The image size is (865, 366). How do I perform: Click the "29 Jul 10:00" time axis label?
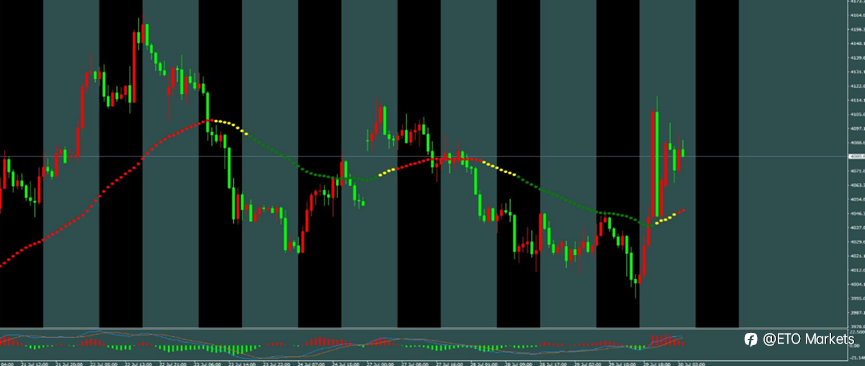tap(622, 364)
